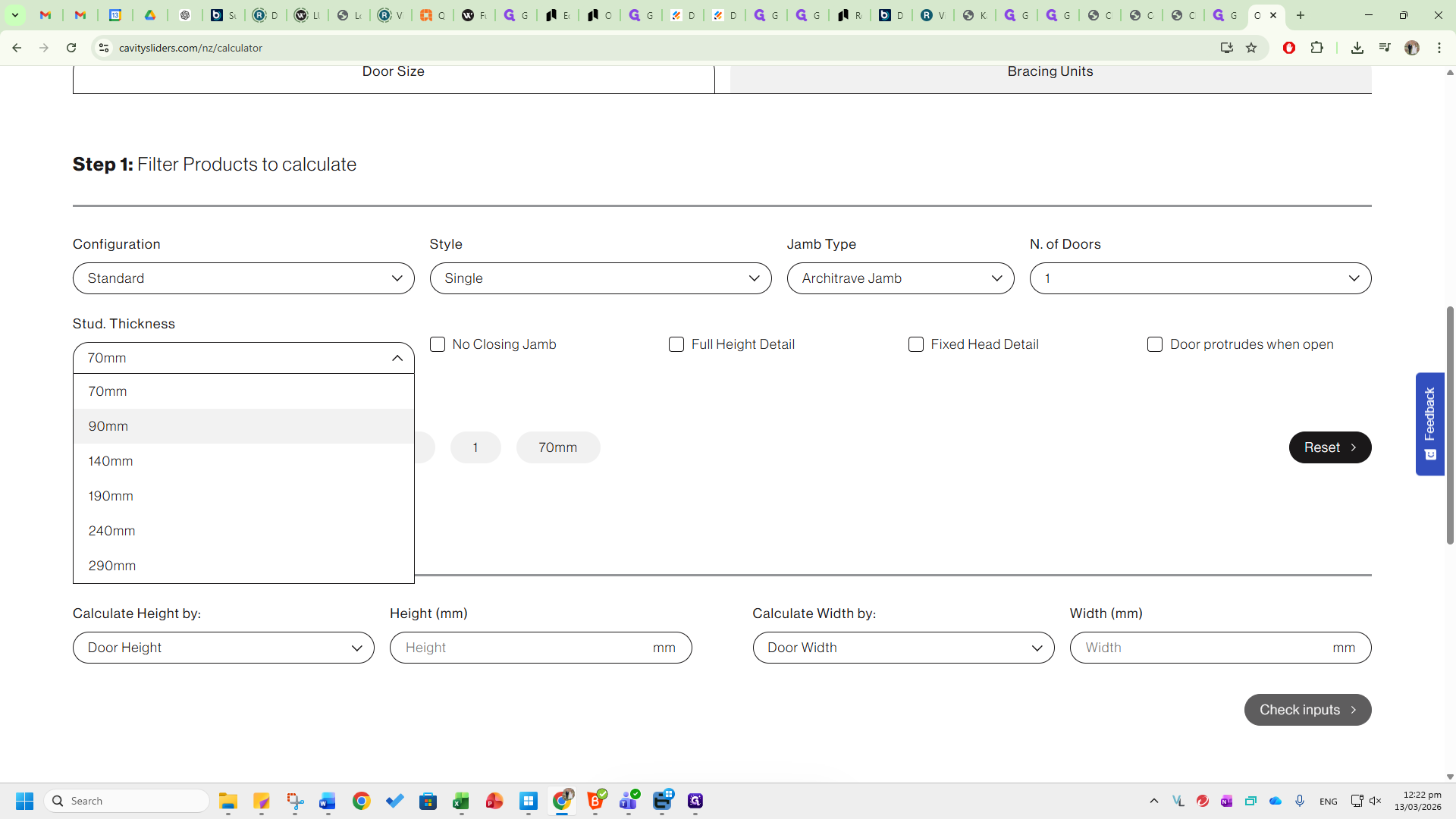
Task: Click the Check inputs button
Action: click(x=1307, y=710)
